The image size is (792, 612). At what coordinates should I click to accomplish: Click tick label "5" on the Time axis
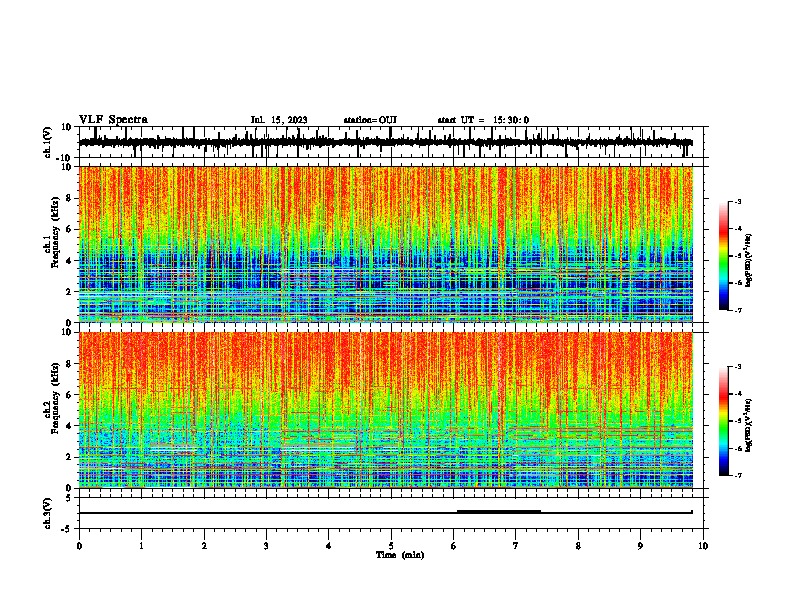point(391,546)
